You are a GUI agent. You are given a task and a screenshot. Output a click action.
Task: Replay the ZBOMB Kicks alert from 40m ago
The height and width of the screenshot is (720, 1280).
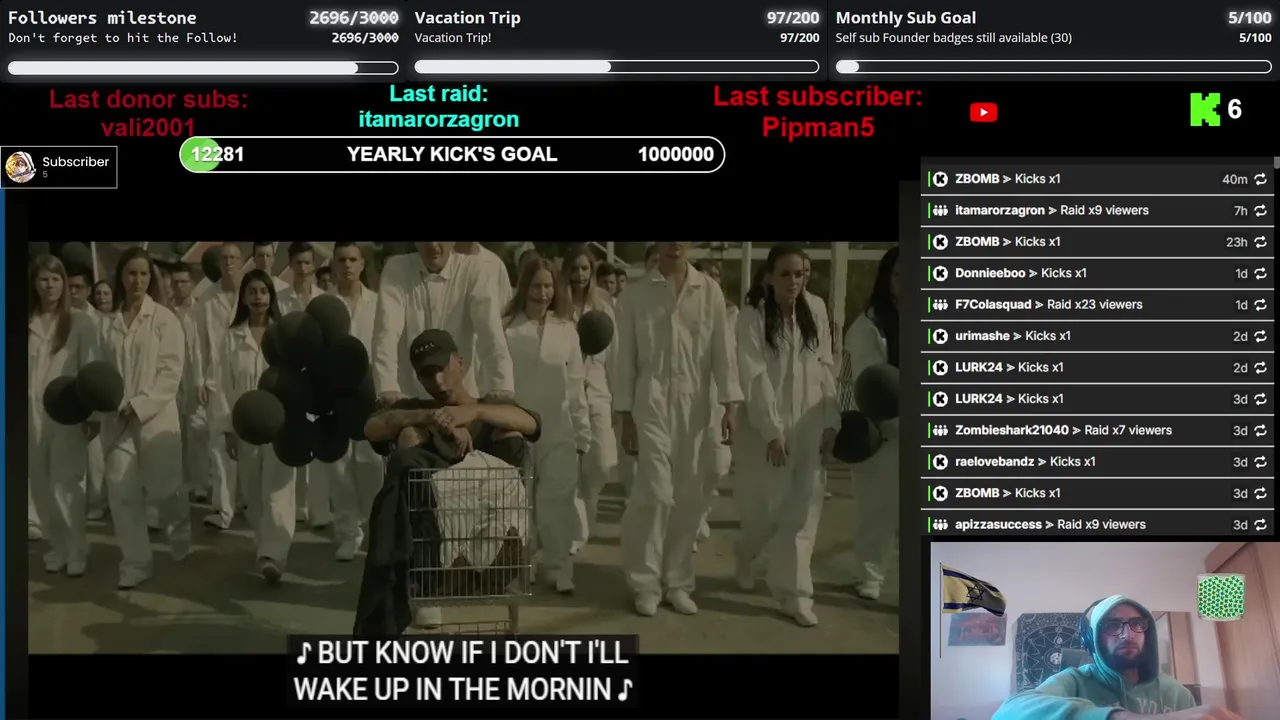click(x=1260, y=179)
